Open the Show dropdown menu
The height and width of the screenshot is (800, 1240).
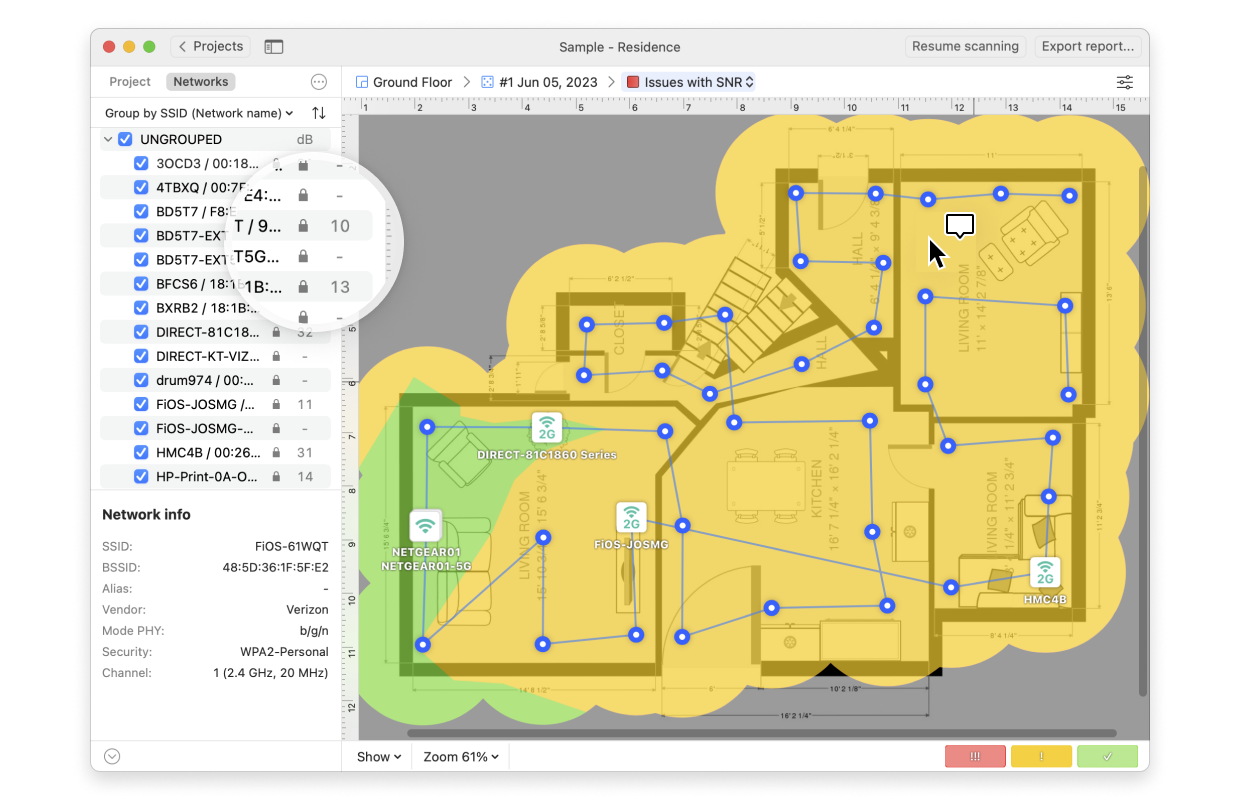click(x=379, y=757)
